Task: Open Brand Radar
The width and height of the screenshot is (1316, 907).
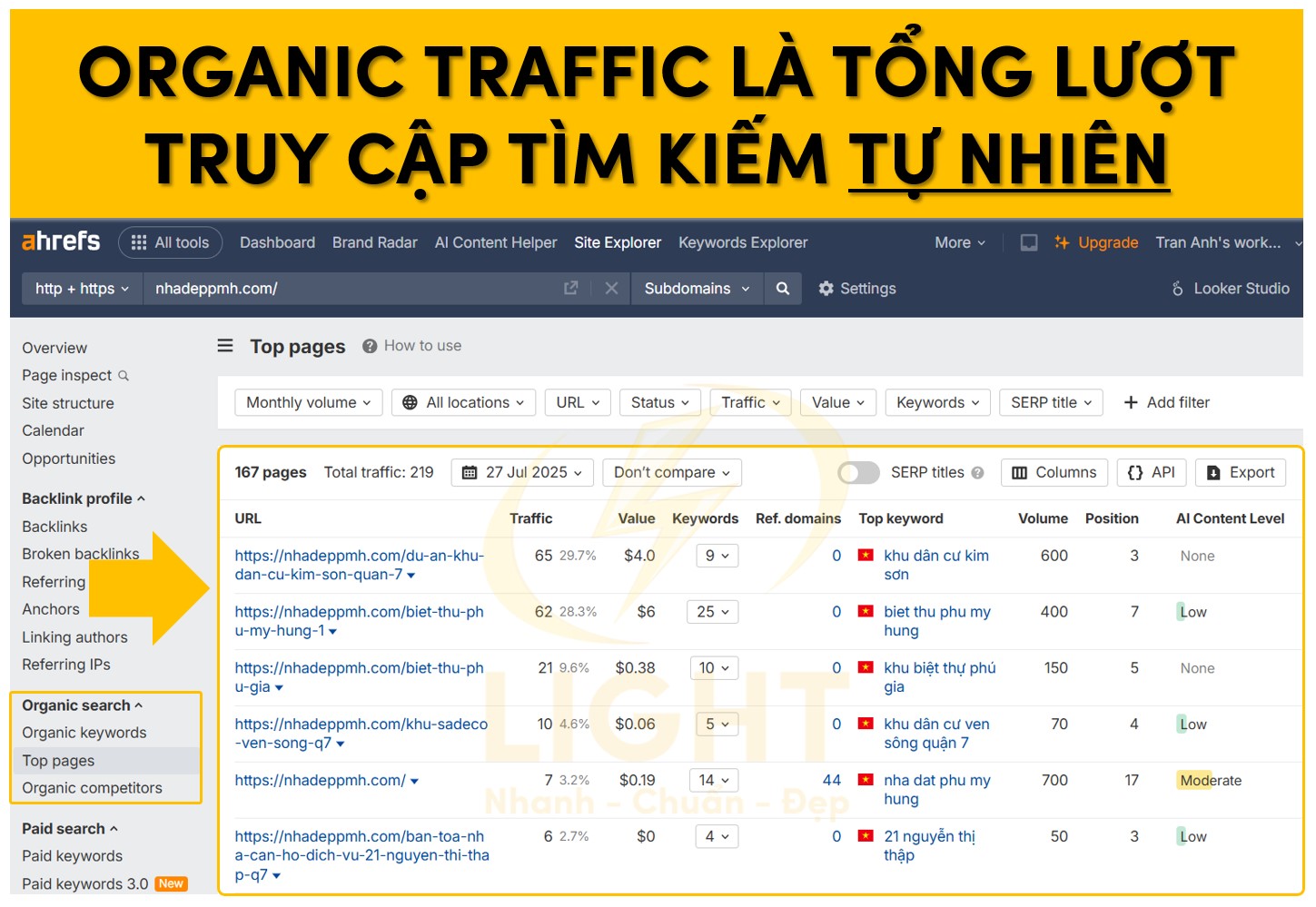Action: (375, 242)
